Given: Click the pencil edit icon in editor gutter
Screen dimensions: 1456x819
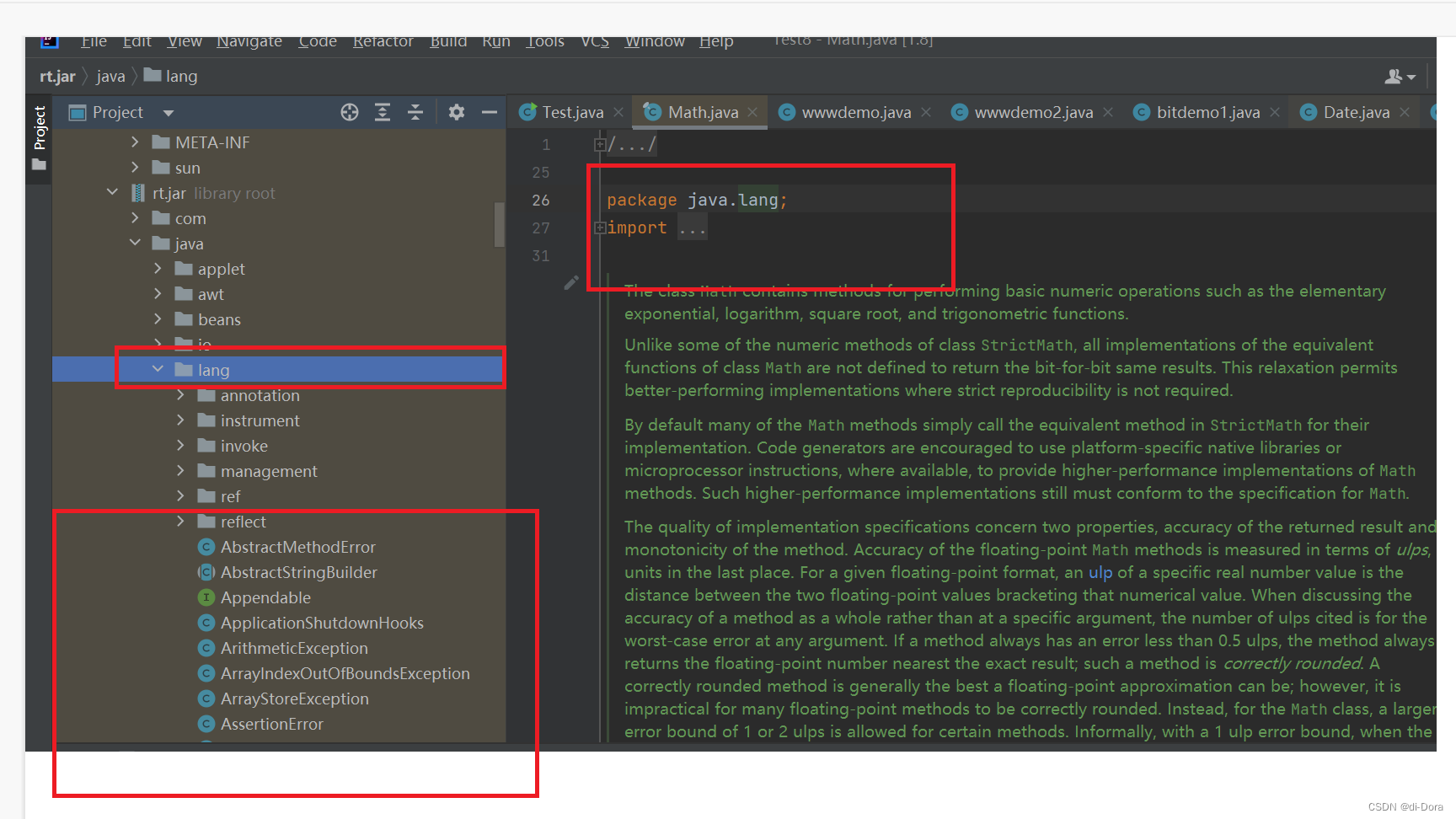Looking at the screenshot, I should pyautogui.click(x=571, y=282).
